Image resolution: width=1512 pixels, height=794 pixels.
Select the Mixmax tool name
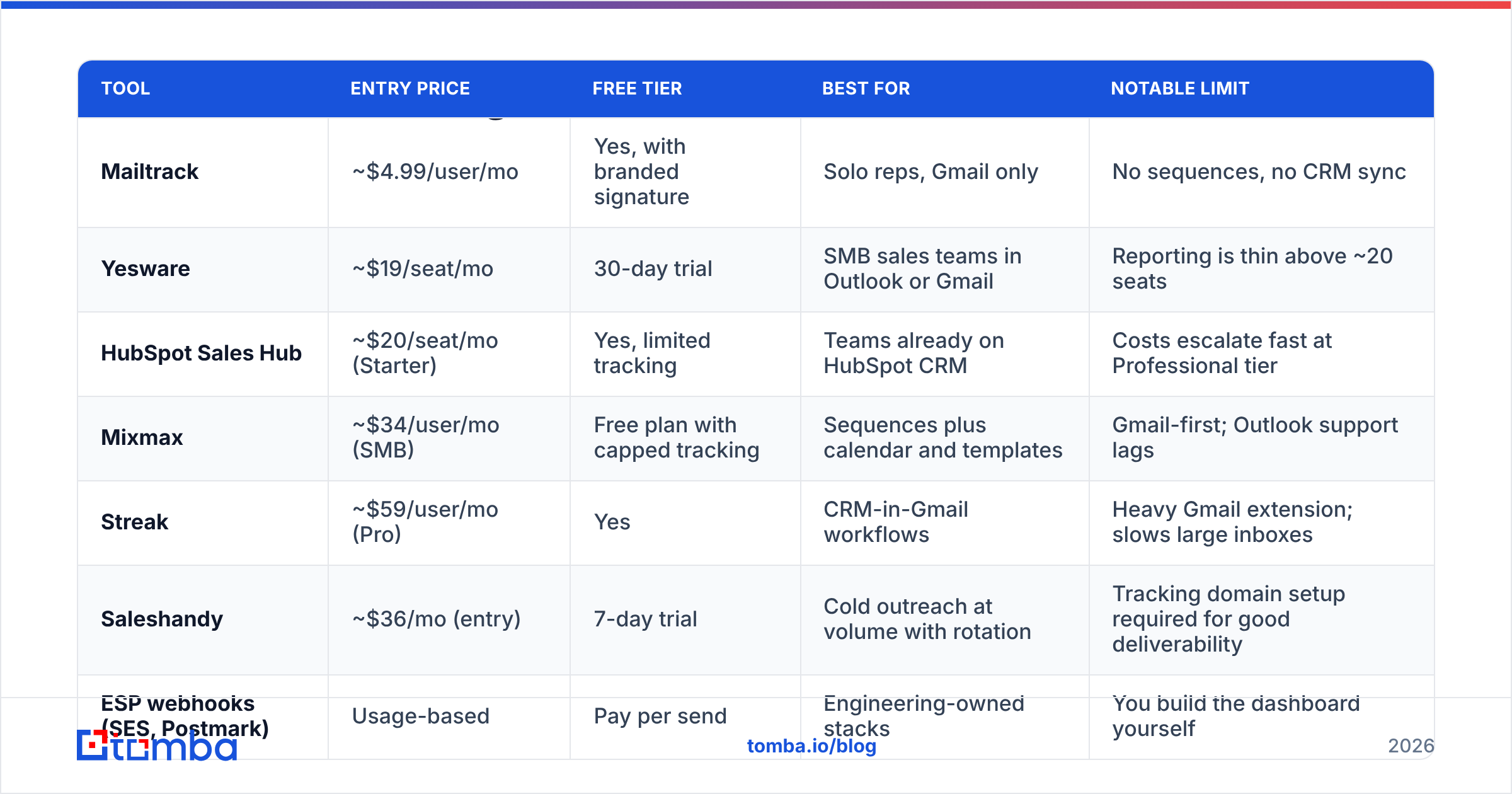point(142,437)
